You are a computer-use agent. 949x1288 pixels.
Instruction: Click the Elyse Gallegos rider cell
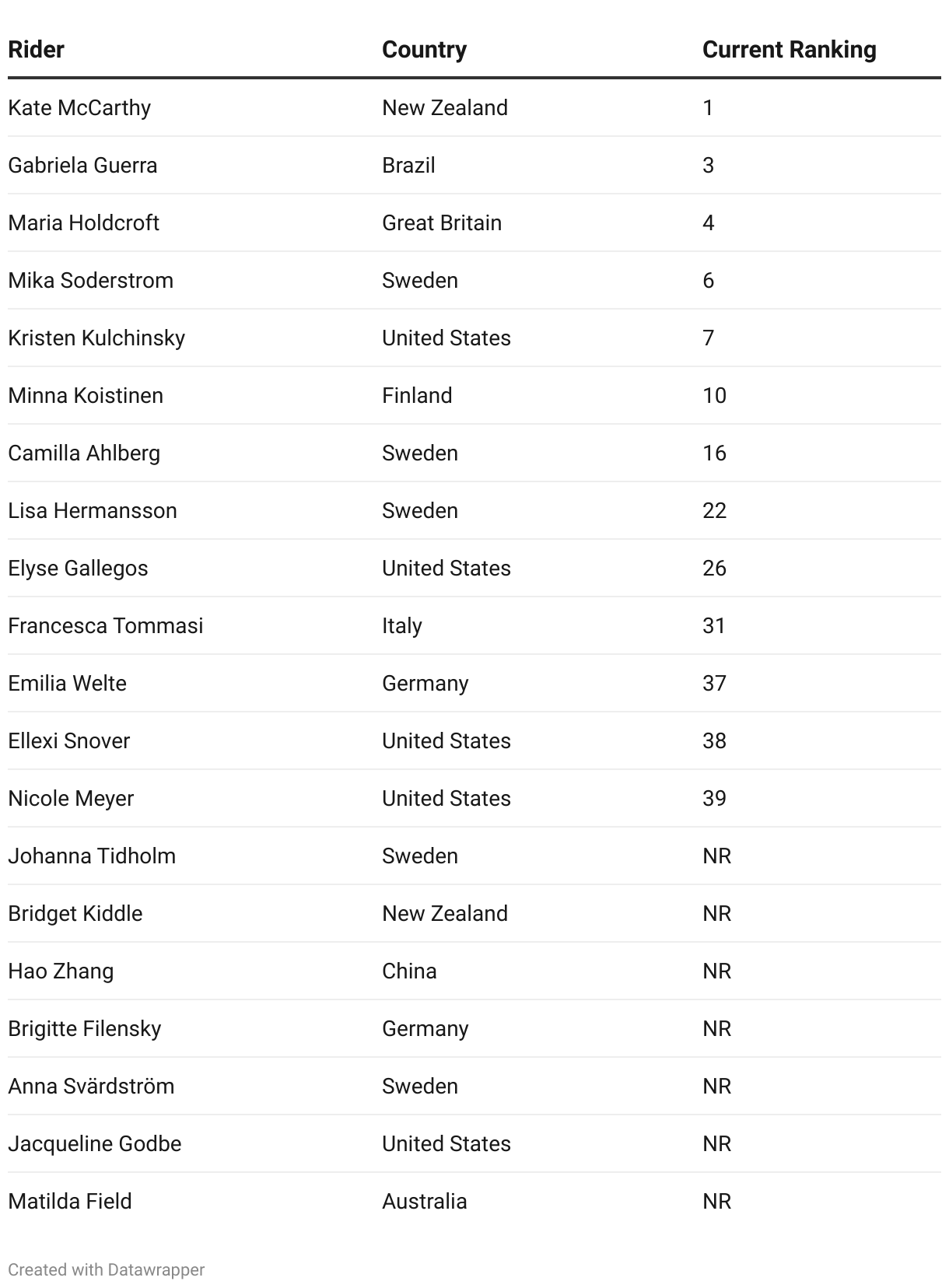point(78,568)
